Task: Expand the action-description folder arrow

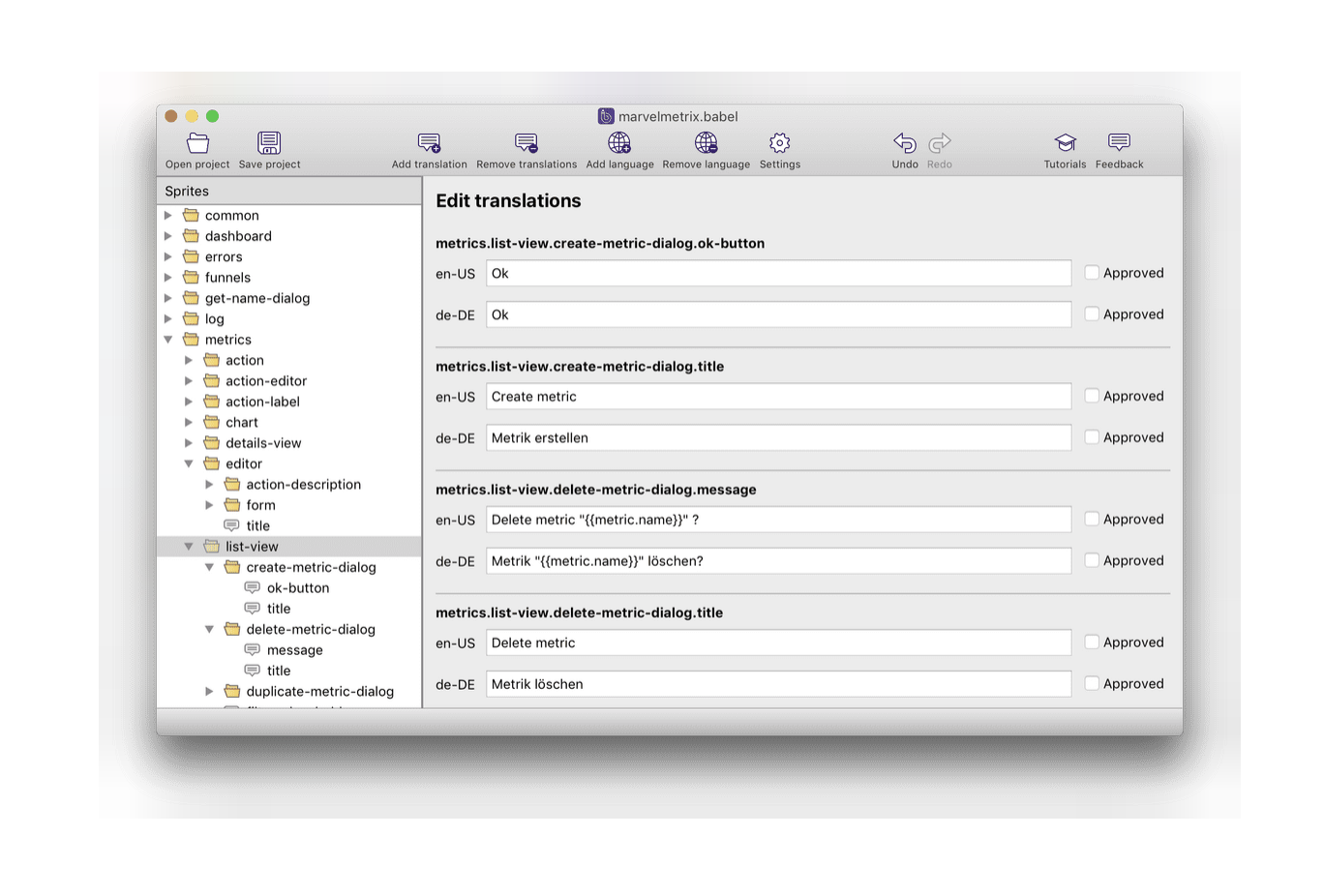Action: (x=209, y=484)
